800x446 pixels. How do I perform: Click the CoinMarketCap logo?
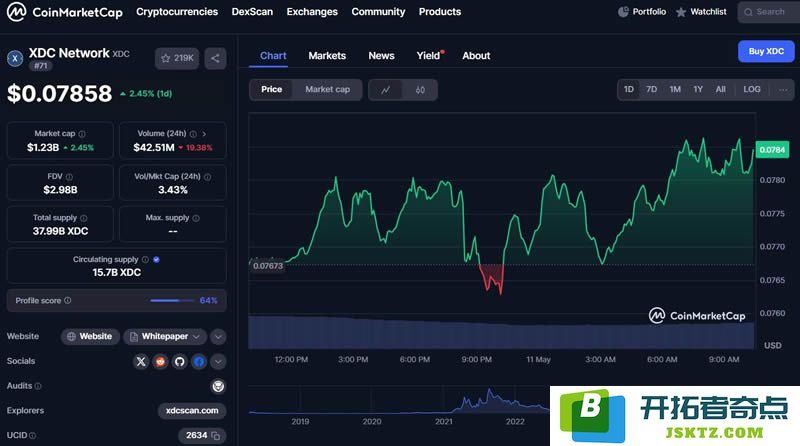pyautogui.click(x=65, y=12)
